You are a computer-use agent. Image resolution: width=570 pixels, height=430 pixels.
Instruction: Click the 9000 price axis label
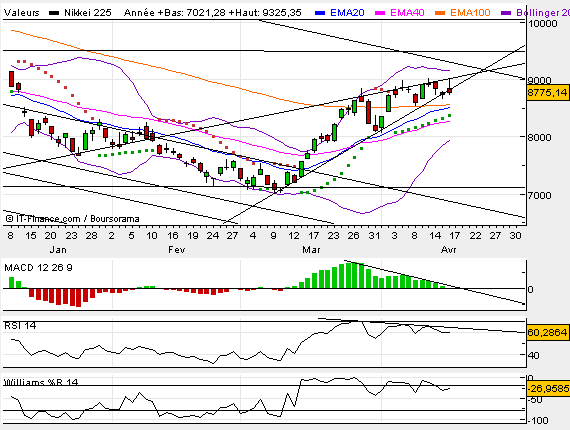tap(540, 80)
